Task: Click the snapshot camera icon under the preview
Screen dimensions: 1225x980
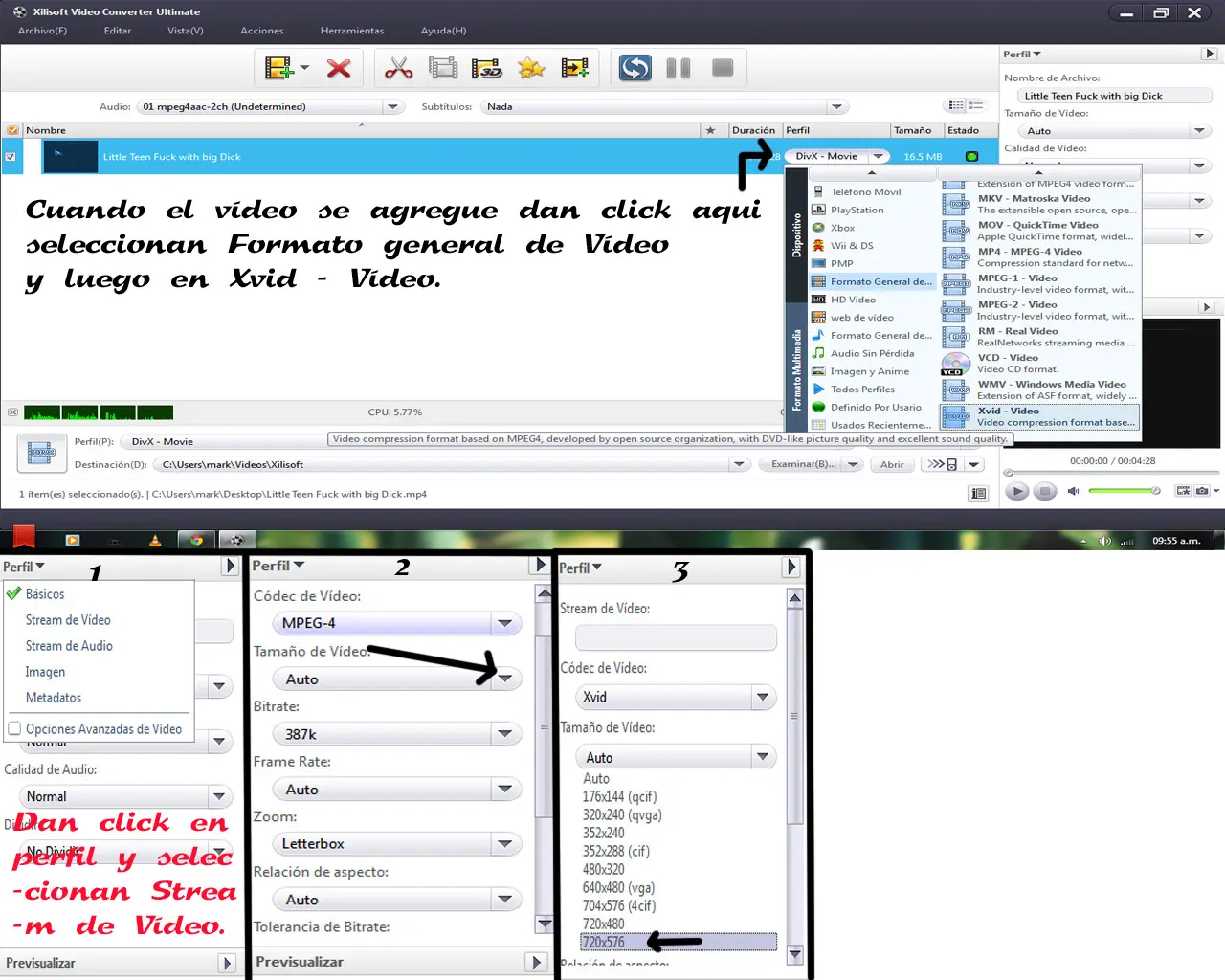Action: pyautogui.click(x=1201, y=491)
